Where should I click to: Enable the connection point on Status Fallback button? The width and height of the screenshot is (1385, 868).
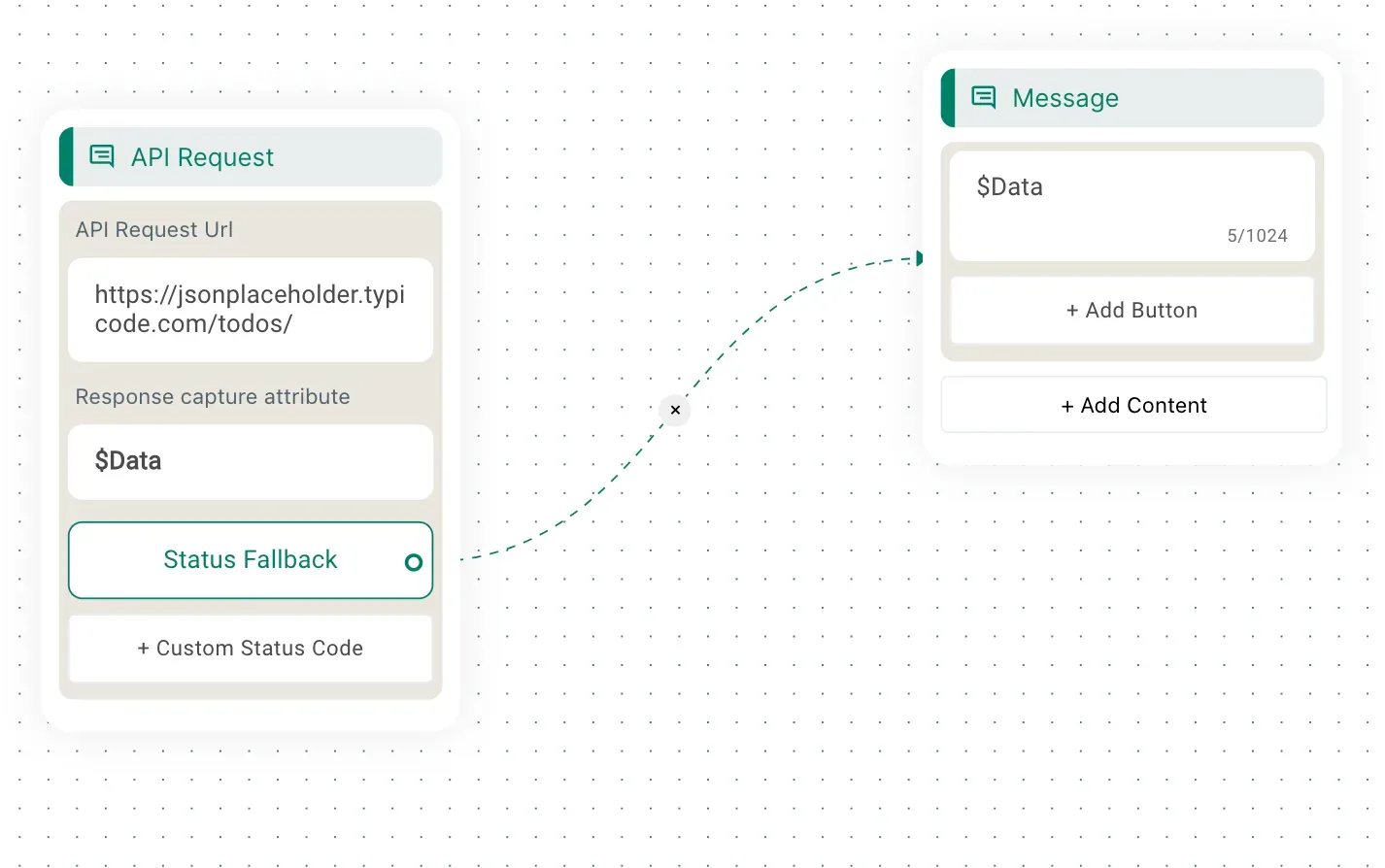tap(413, 560)
